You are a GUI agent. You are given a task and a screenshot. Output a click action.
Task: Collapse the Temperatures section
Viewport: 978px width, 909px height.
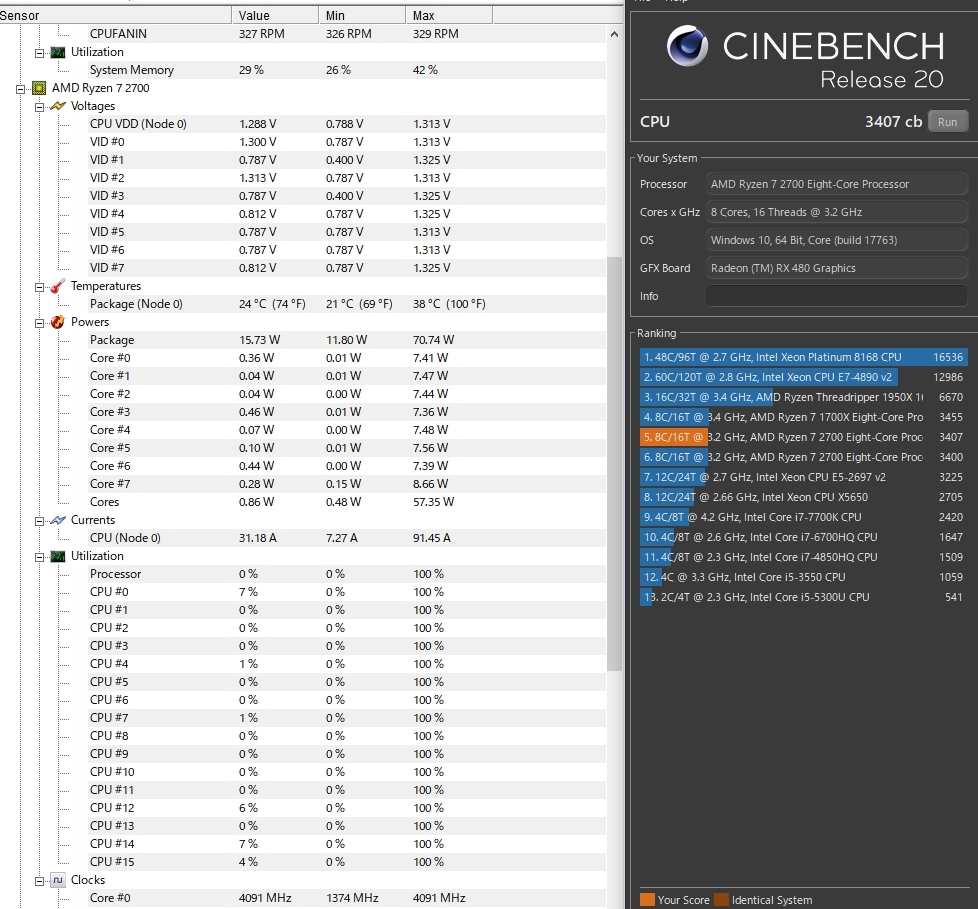tap(39, 287)
